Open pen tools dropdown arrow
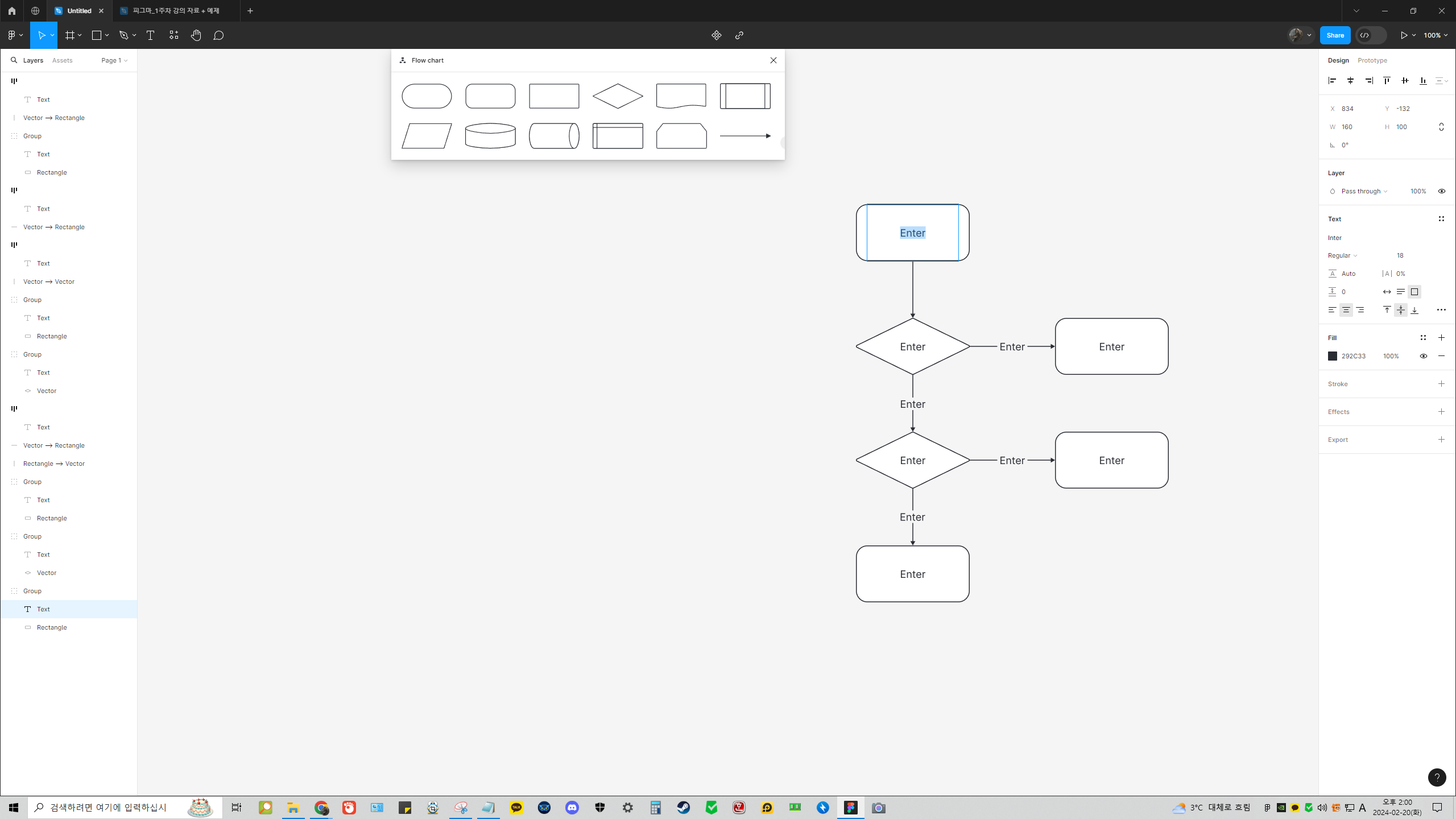Screen dimensions: 1456x819 pos(134,35)
